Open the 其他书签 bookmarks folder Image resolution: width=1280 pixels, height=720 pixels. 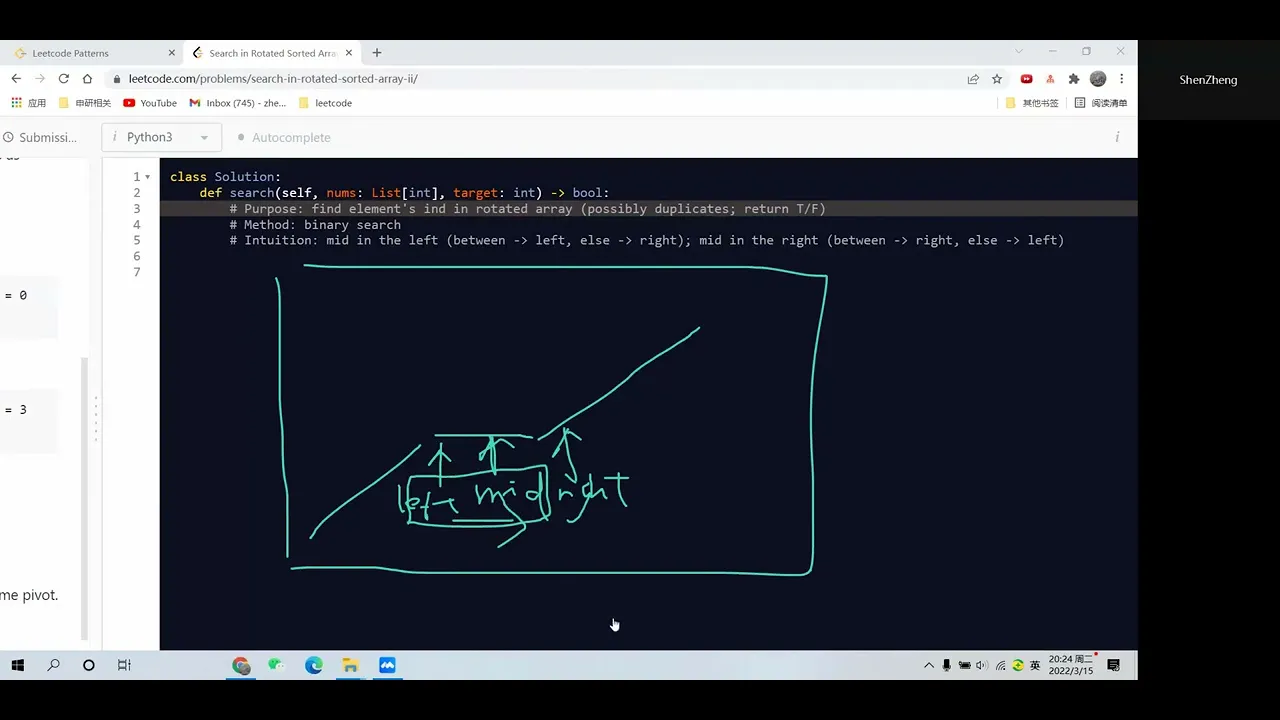pyautogui.click(x=1032, y=103)
